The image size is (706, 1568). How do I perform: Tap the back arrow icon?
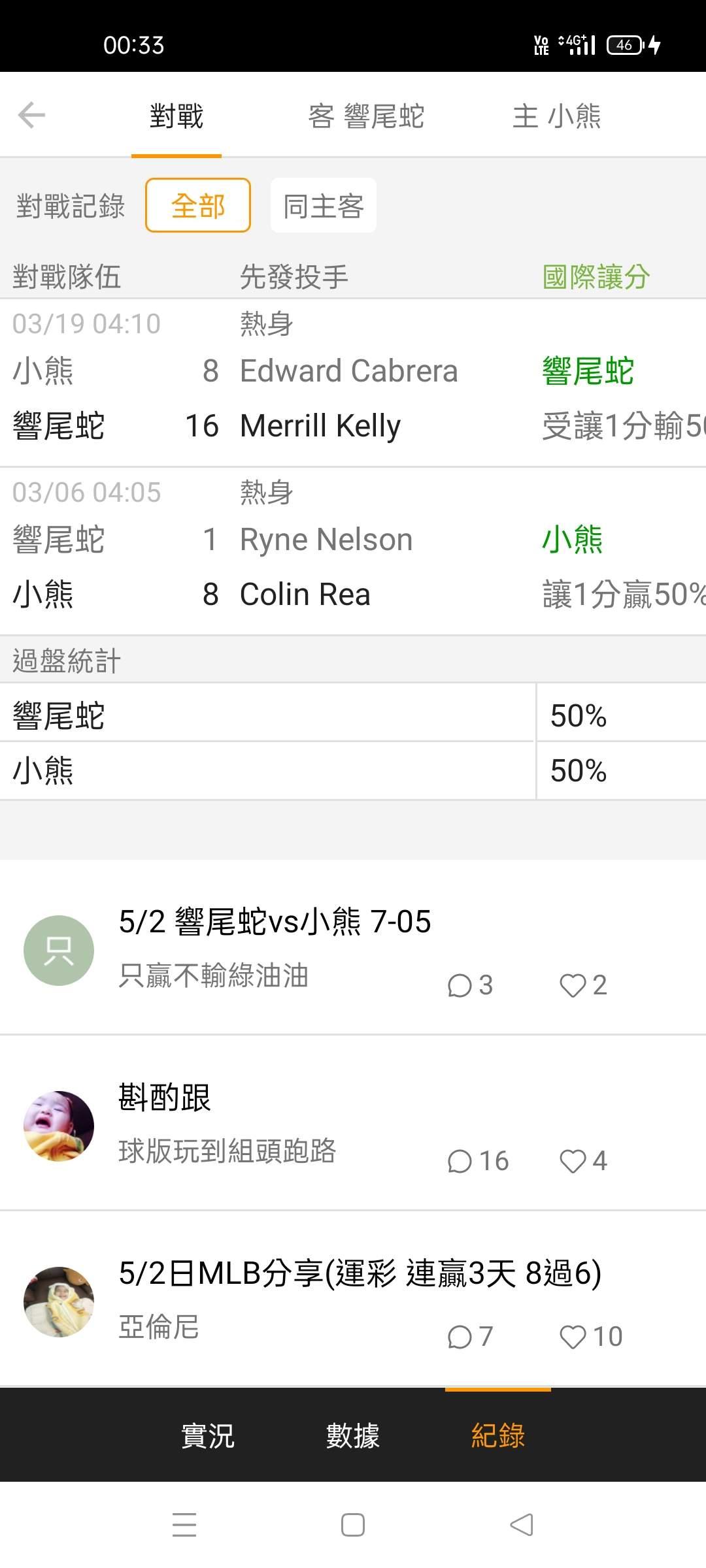click(31, 116)
